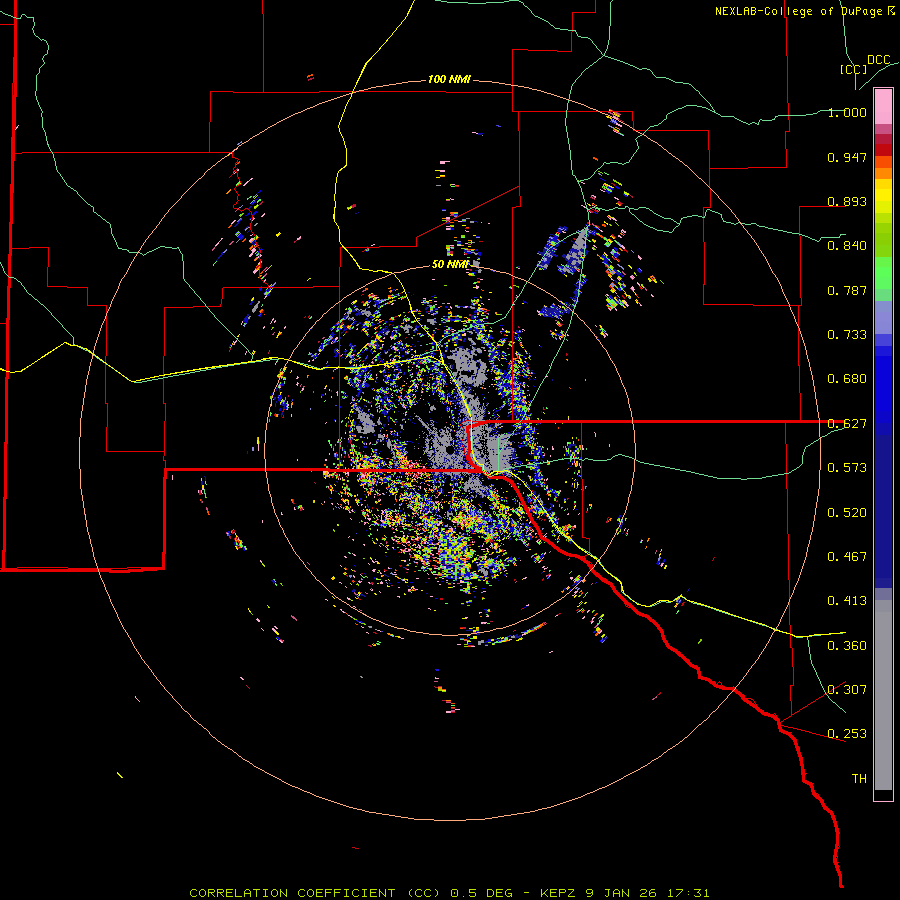Viewport: 900px width, 900px height.
Task: Pick the red swatch on the color bar
Action: (883, 150)
